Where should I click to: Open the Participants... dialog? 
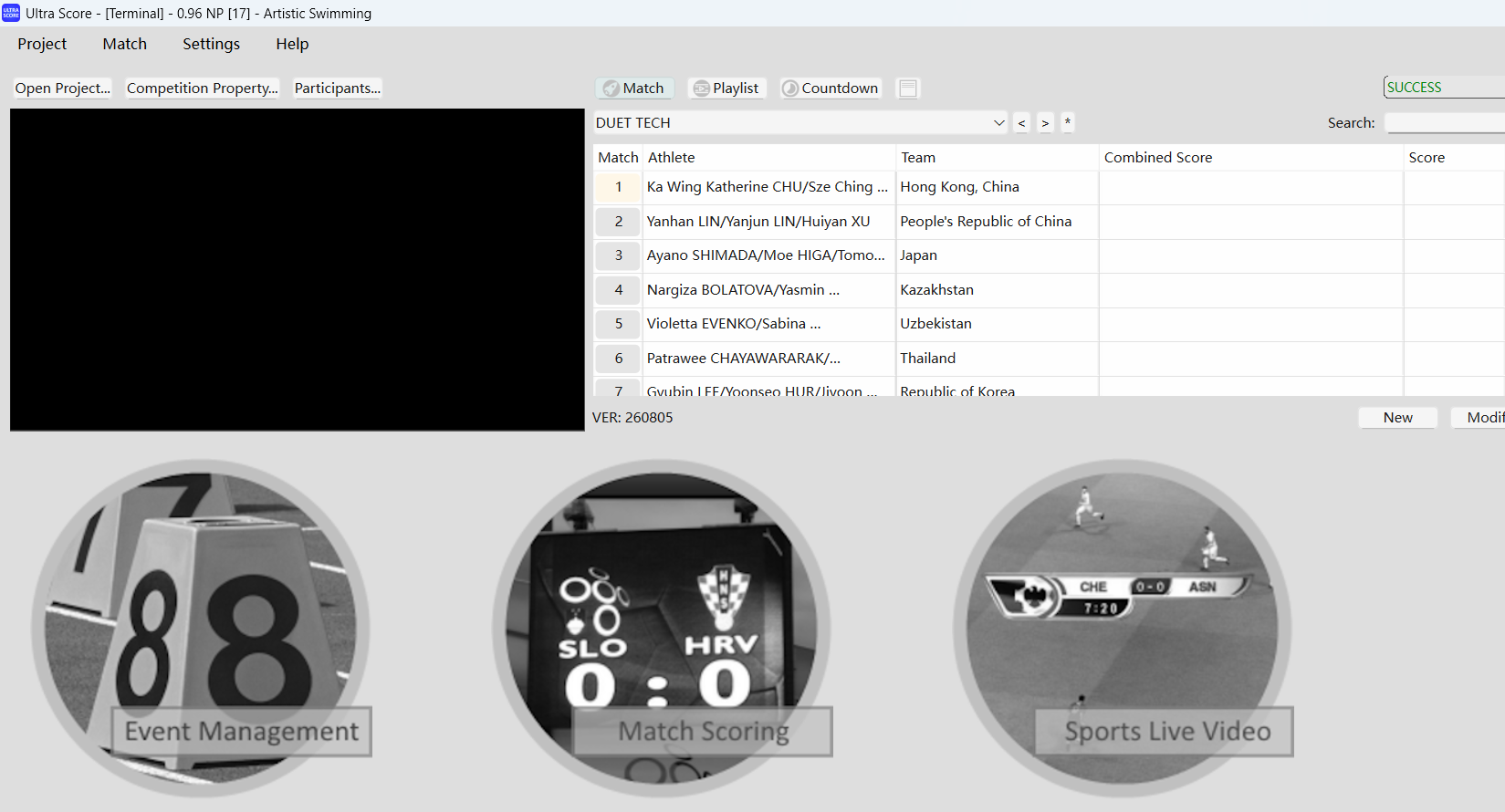[337, 88]
